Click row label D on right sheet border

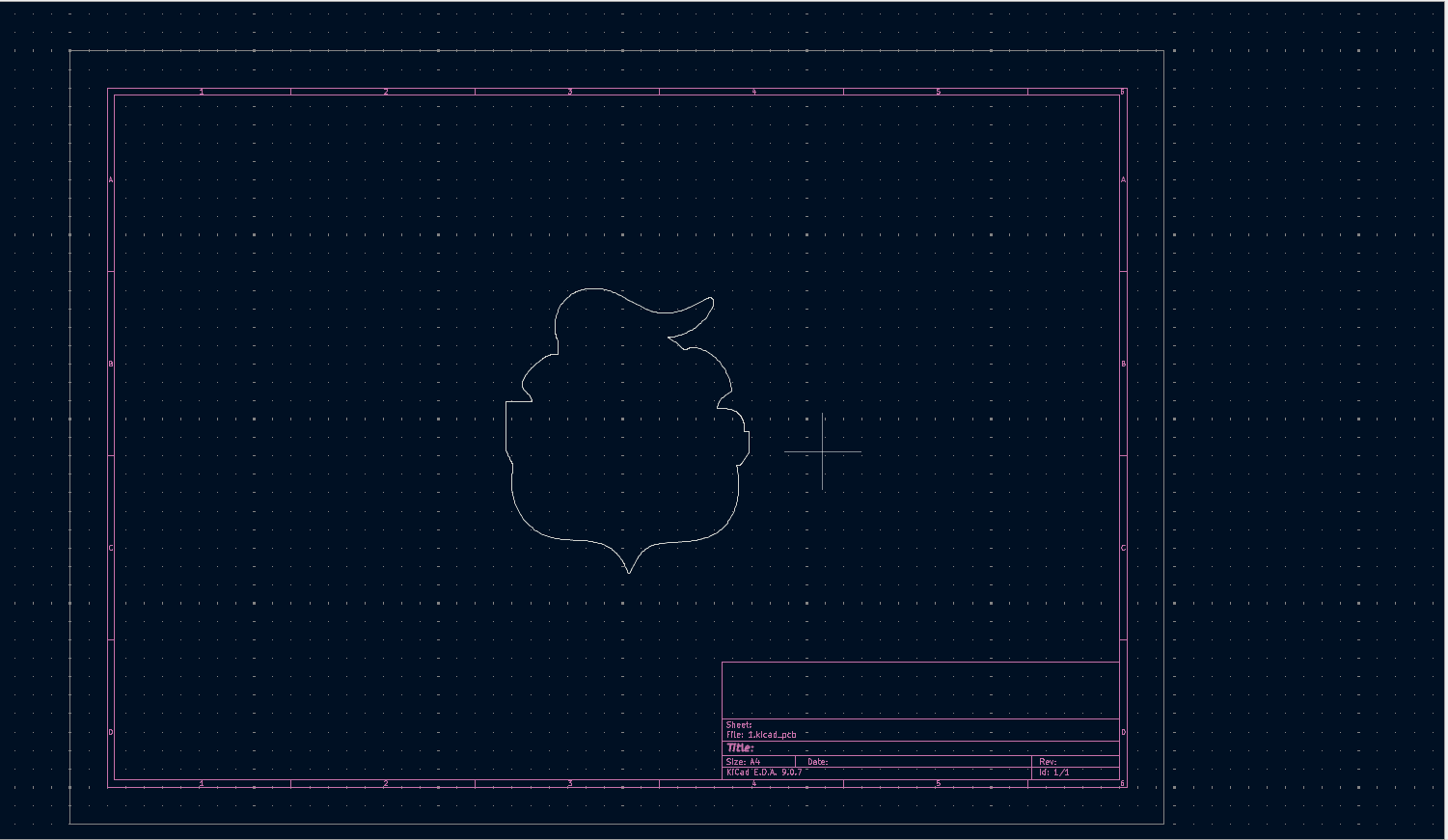point(1123,731)
